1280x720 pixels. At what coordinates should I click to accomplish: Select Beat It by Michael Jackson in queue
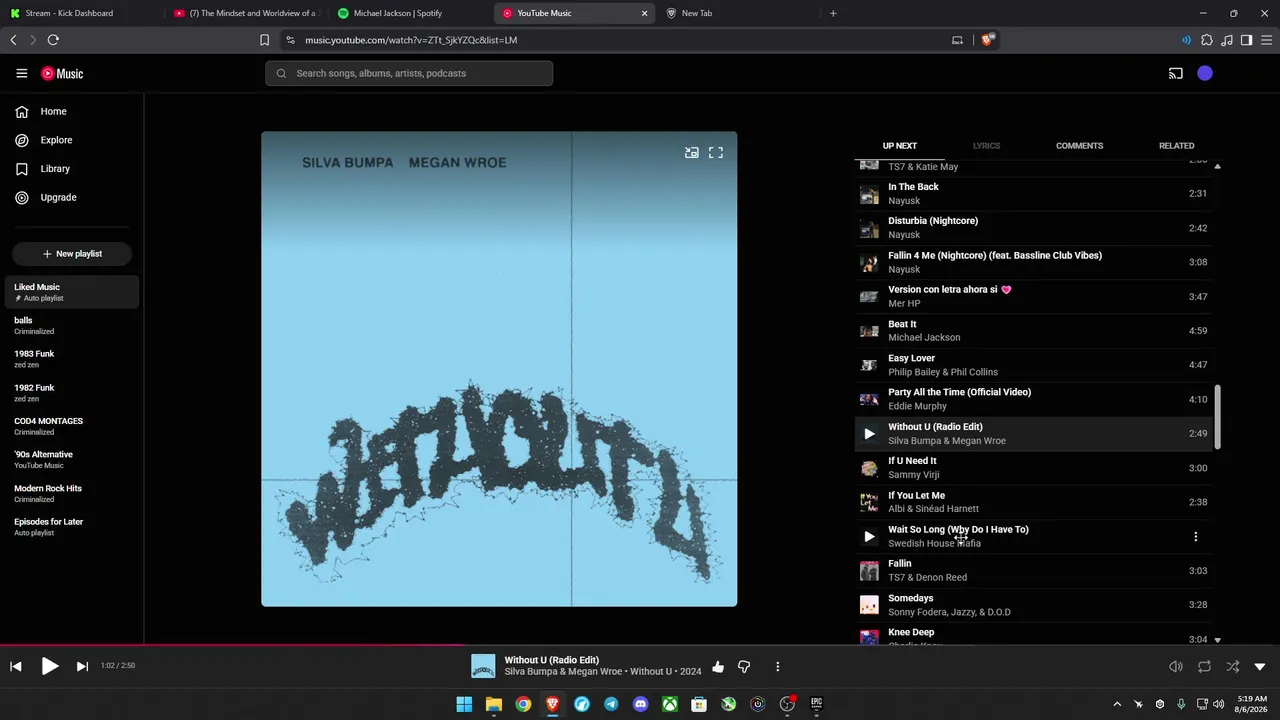(1033, 331)
